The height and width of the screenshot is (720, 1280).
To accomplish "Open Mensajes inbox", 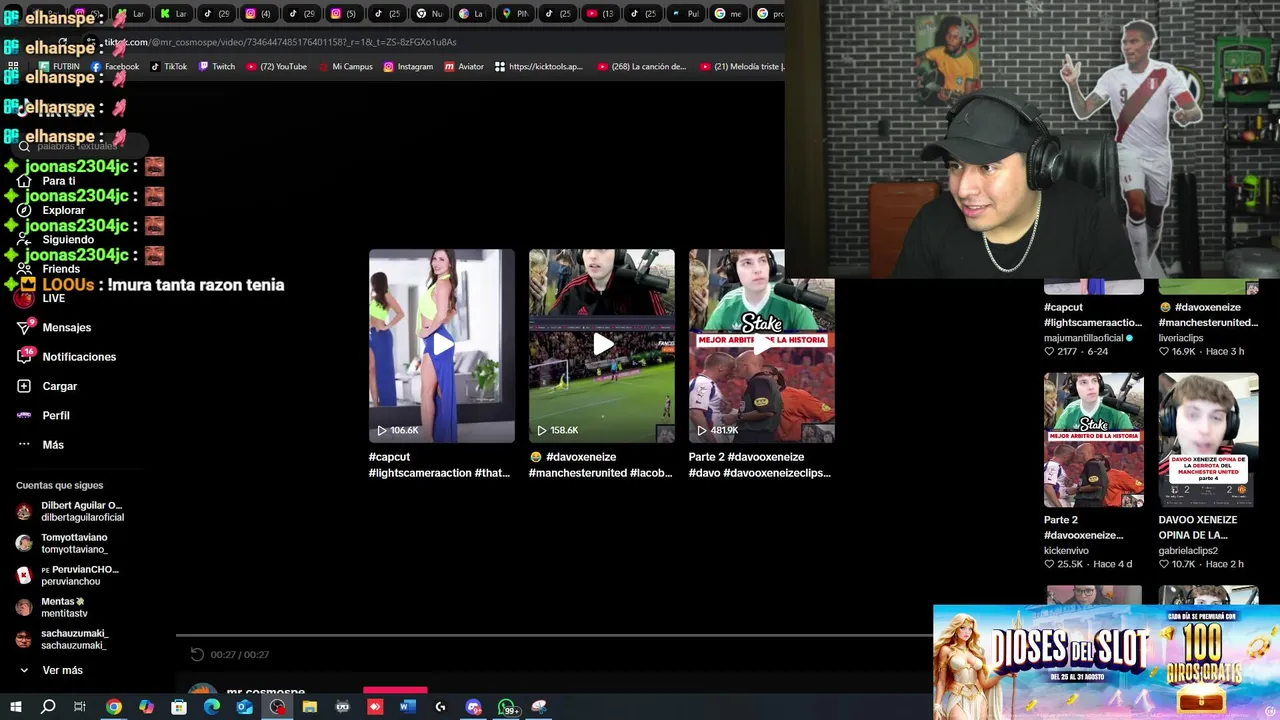I will tap(66, 327).
